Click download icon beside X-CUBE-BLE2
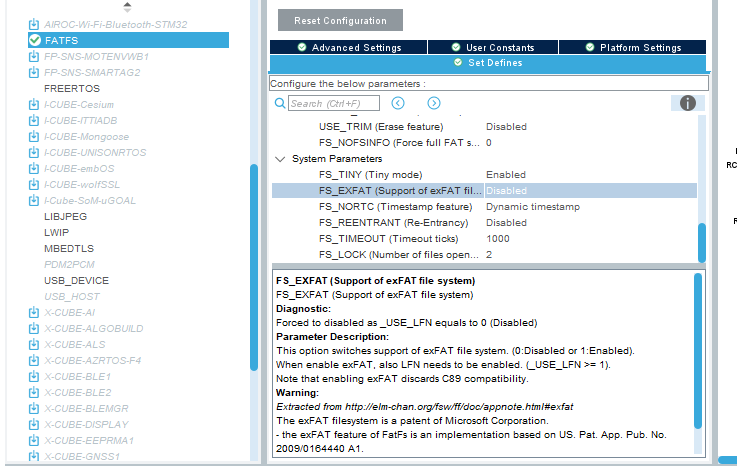 point(34,392)
